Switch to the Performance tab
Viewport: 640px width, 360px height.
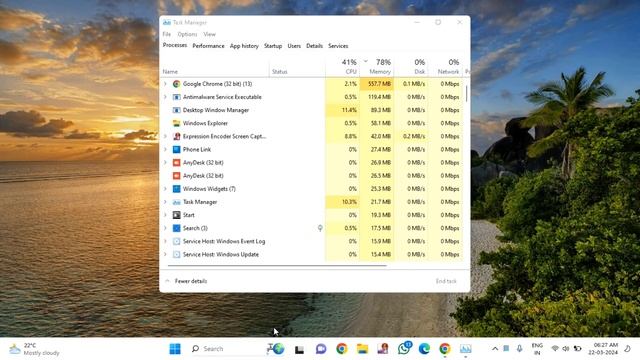point(208,46)
